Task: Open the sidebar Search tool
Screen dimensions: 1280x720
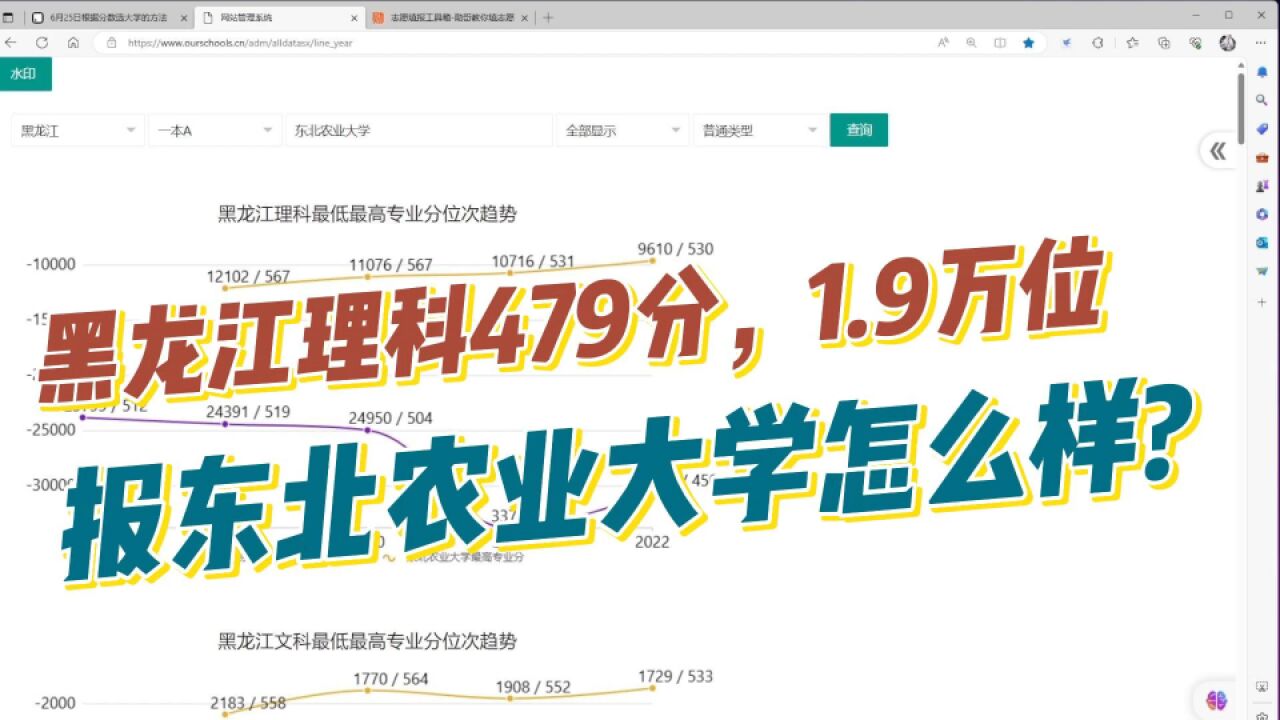Action: 1262,100
